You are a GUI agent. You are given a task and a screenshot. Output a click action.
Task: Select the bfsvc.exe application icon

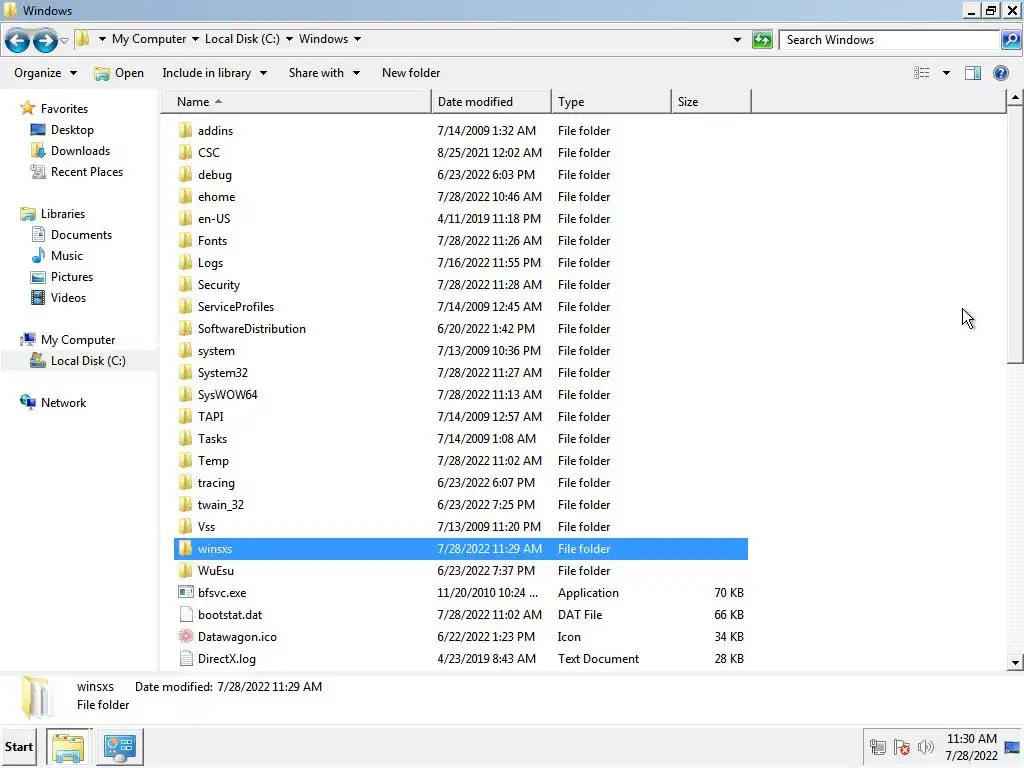coord(185,592)
